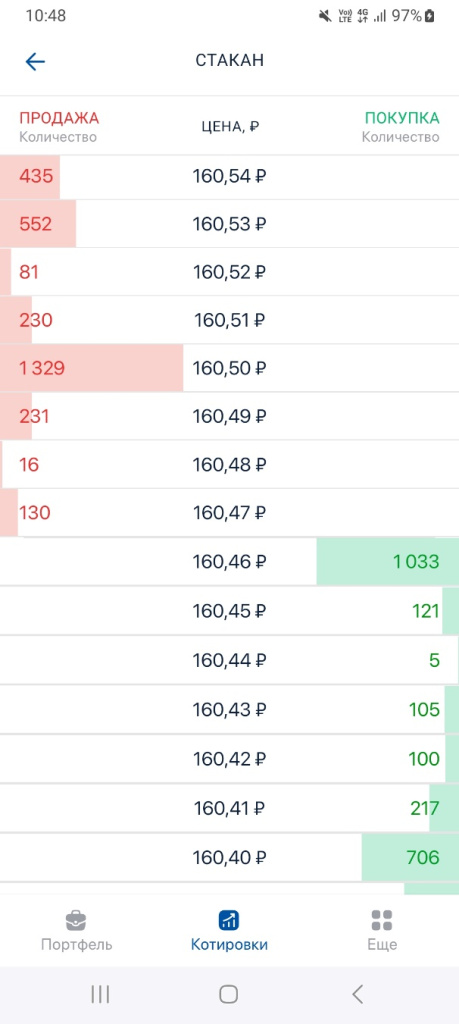The height and width of the screenshot is (1024, 459).
Task: Tap the Android home button
Action: (x=229, y=995)
